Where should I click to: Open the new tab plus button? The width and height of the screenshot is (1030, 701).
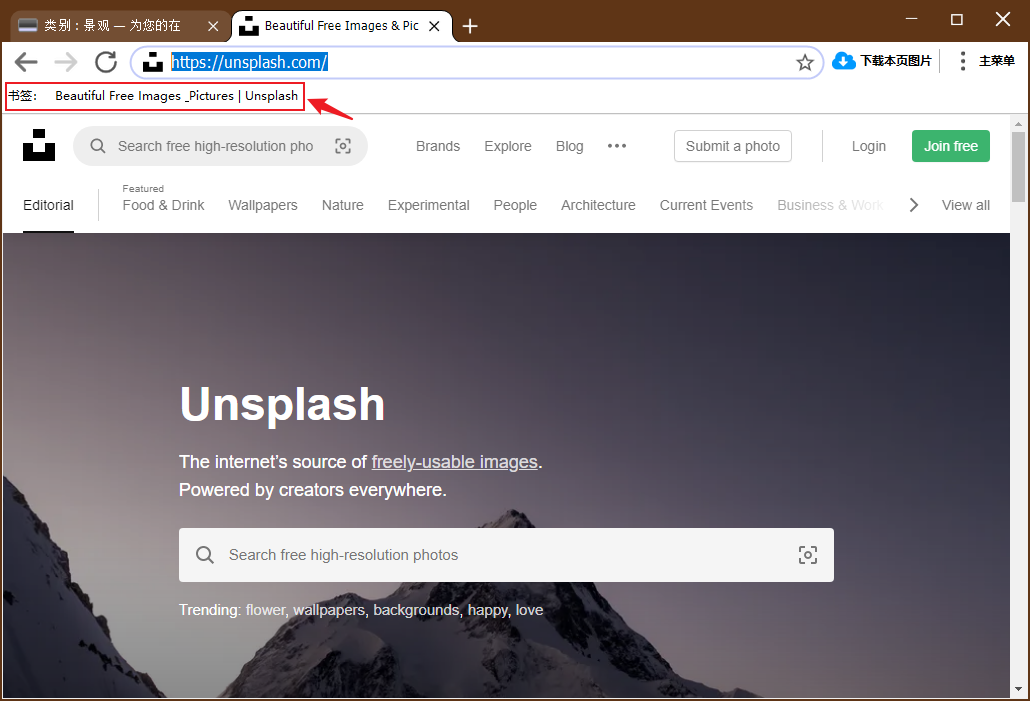click(x=470, y=26)
